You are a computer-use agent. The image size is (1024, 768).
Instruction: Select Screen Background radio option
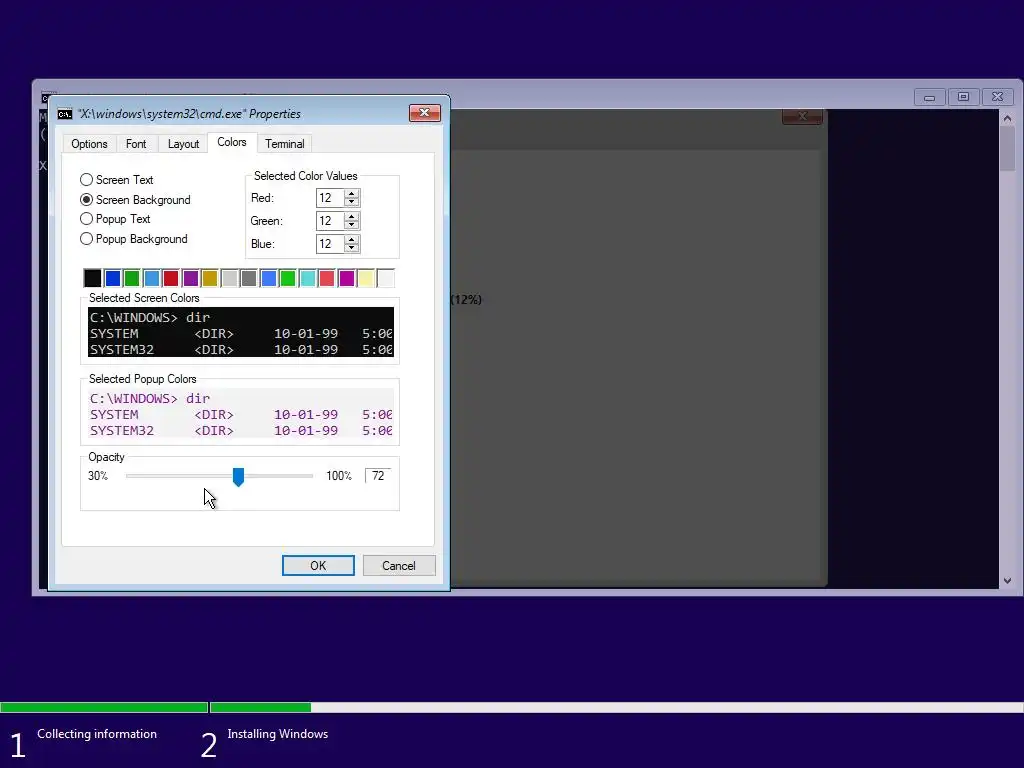click(x=135, y=200)
